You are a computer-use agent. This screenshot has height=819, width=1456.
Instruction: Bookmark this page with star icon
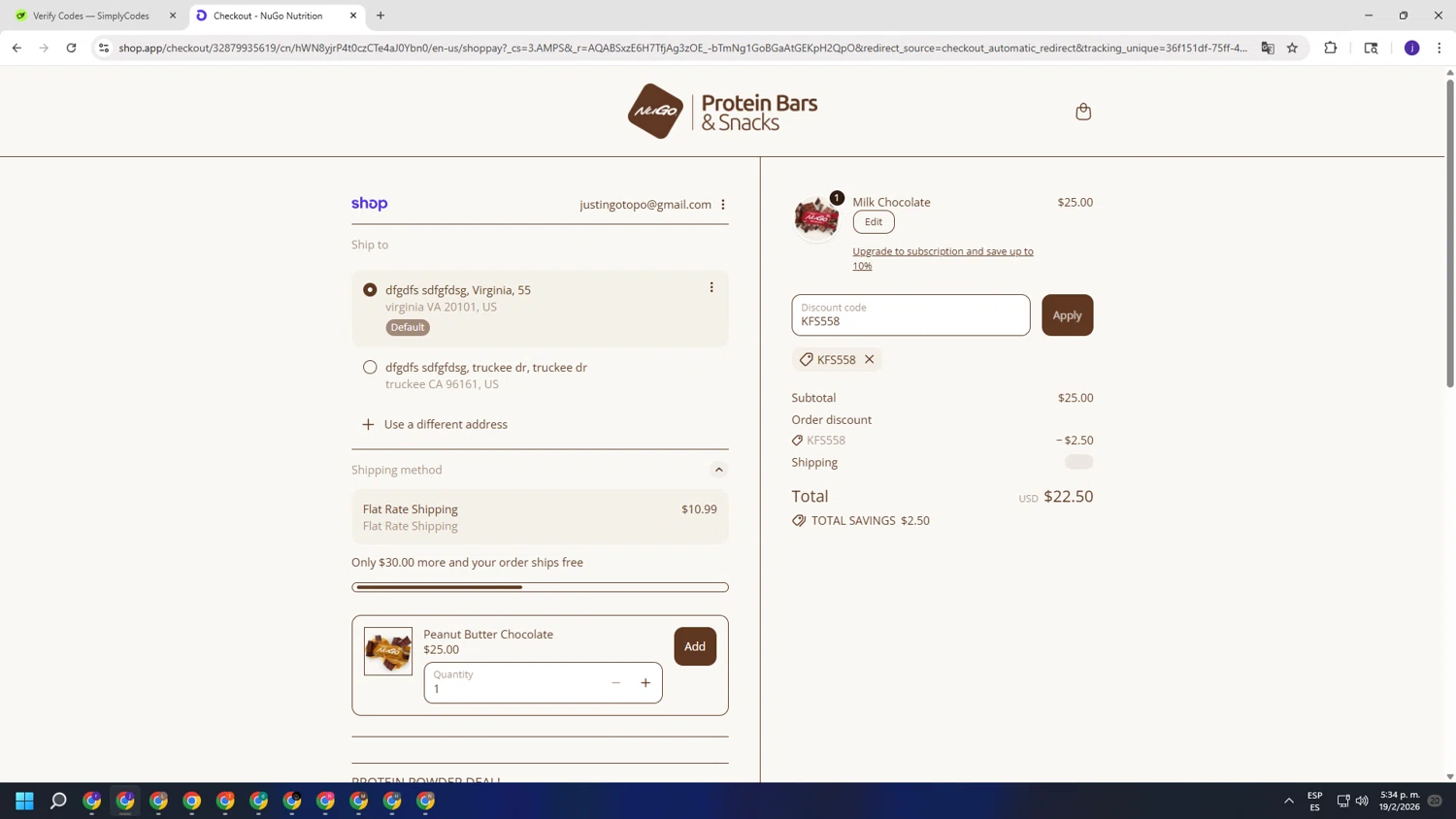pyautogui.click(x=1292, y=48)
